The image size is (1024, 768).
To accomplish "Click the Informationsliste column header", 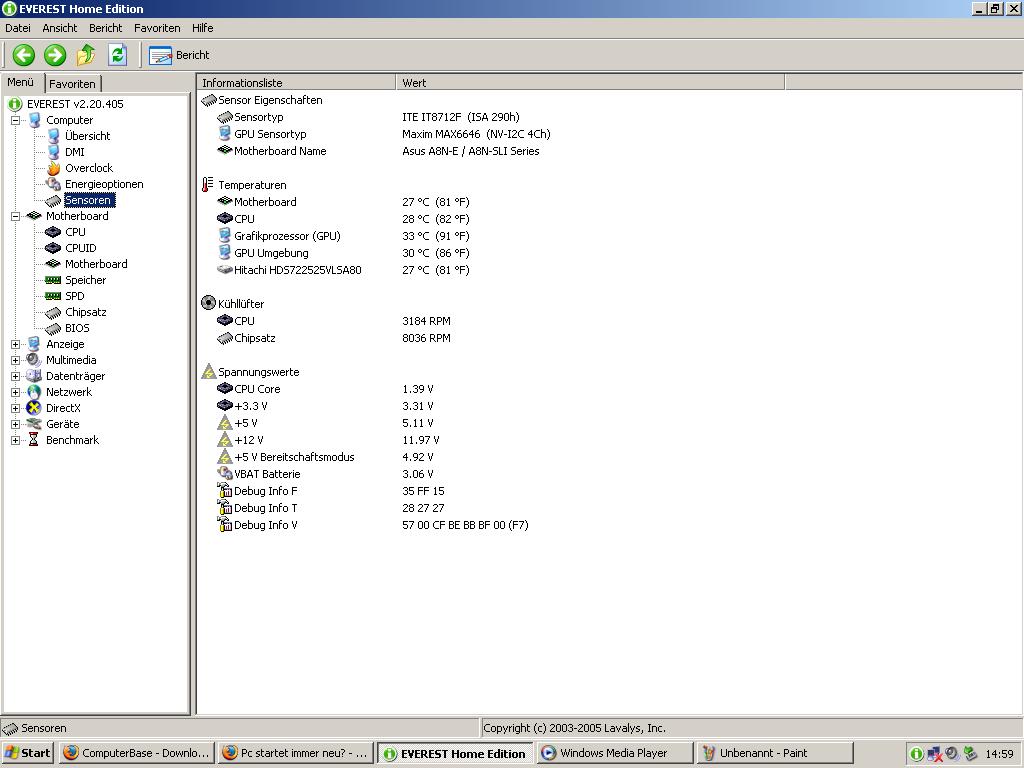I will [x=296, y=83].
